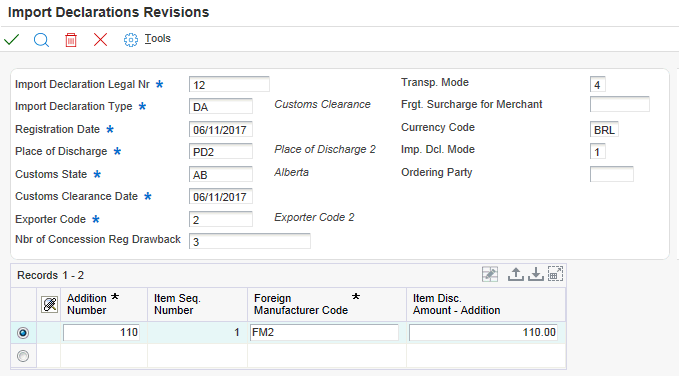Select the radio button for row 110
Viewport: 679px width, 376px height.
(23, 333)
